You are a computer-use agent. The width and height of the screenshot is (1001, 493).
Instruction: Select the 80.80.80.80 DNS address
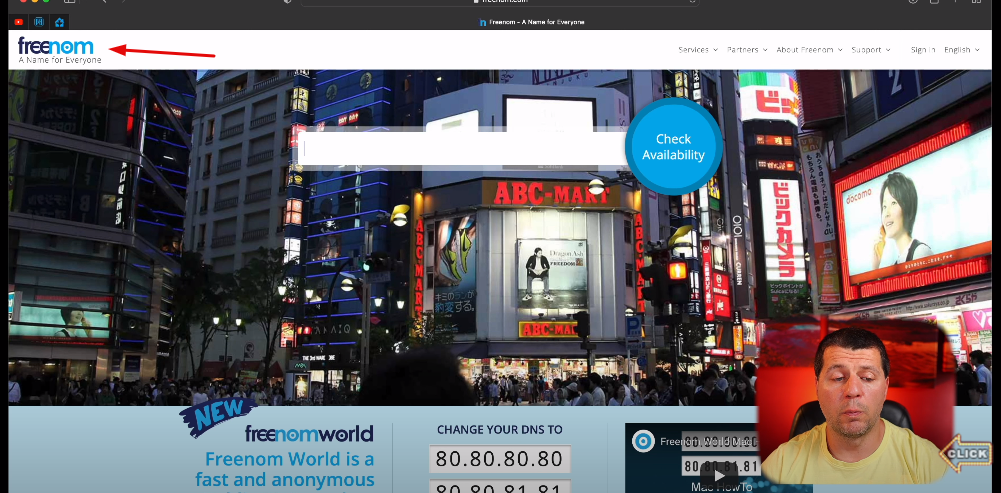click(x=500, y=459)
